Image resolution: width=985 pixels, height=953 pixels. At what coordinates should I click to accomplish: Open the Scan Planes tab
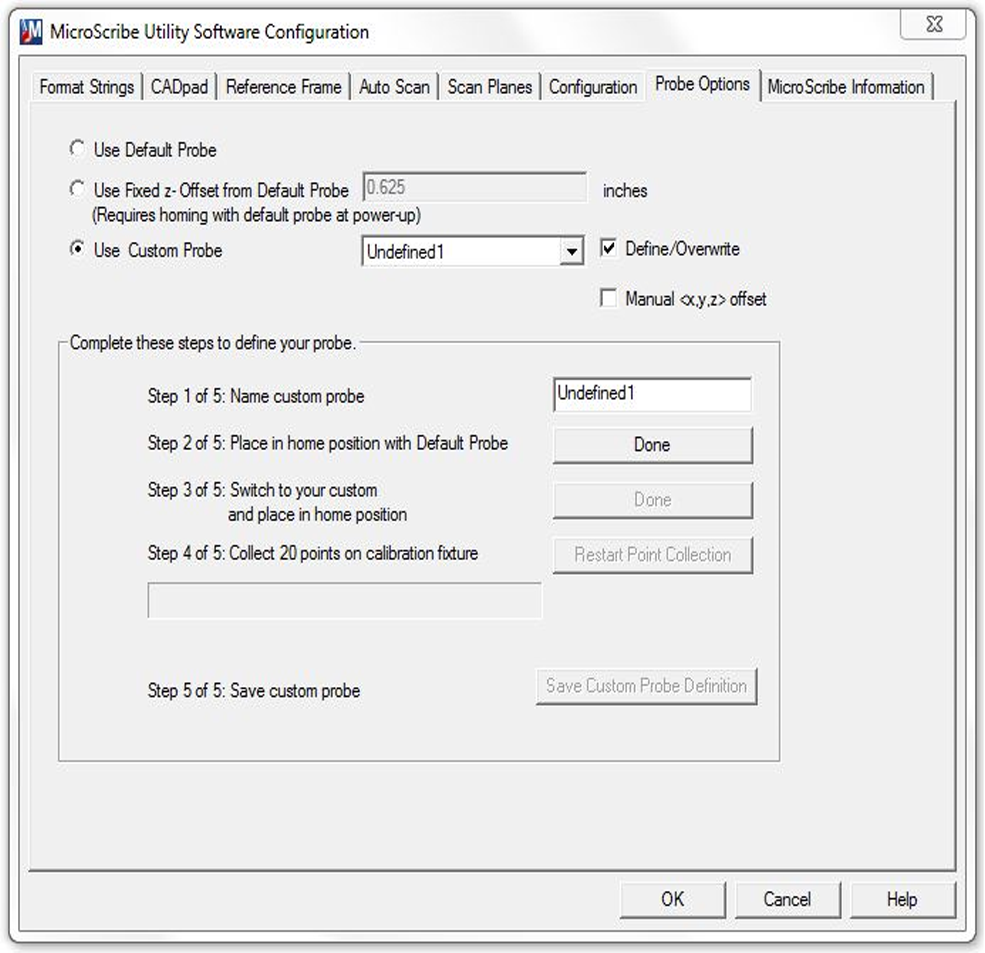click(489, 87)
